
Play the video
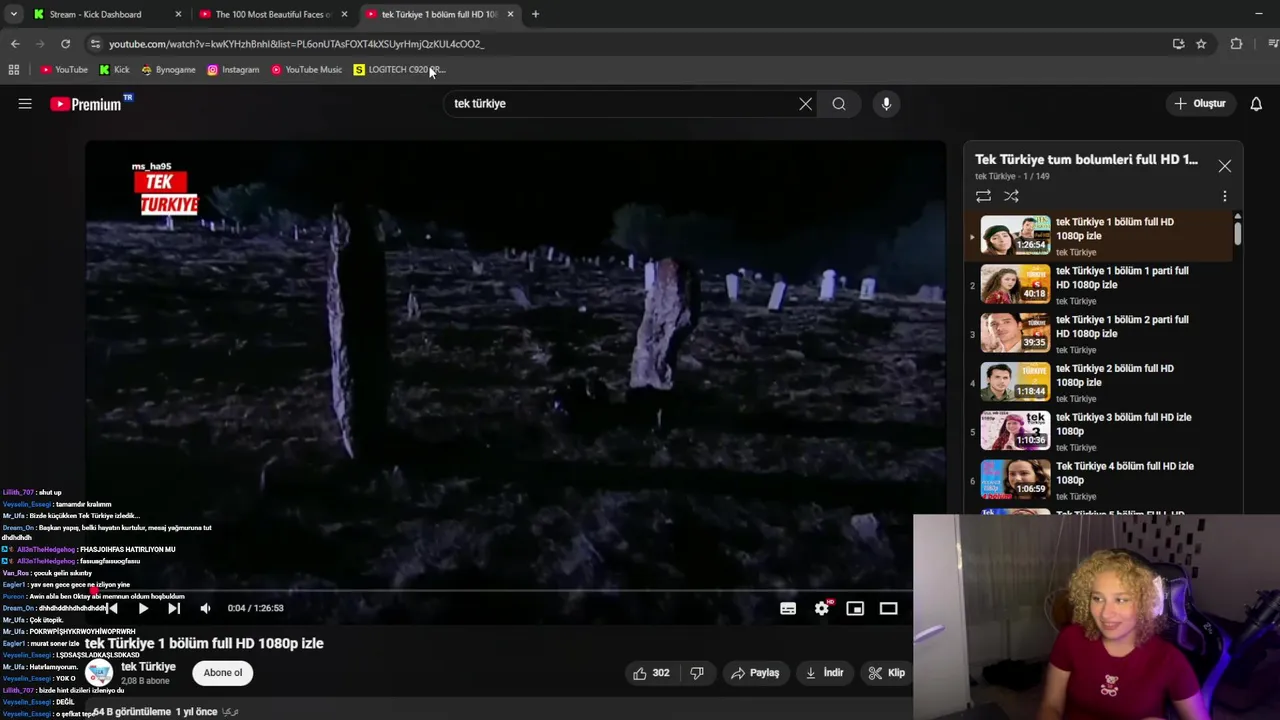tap(143, 608)
